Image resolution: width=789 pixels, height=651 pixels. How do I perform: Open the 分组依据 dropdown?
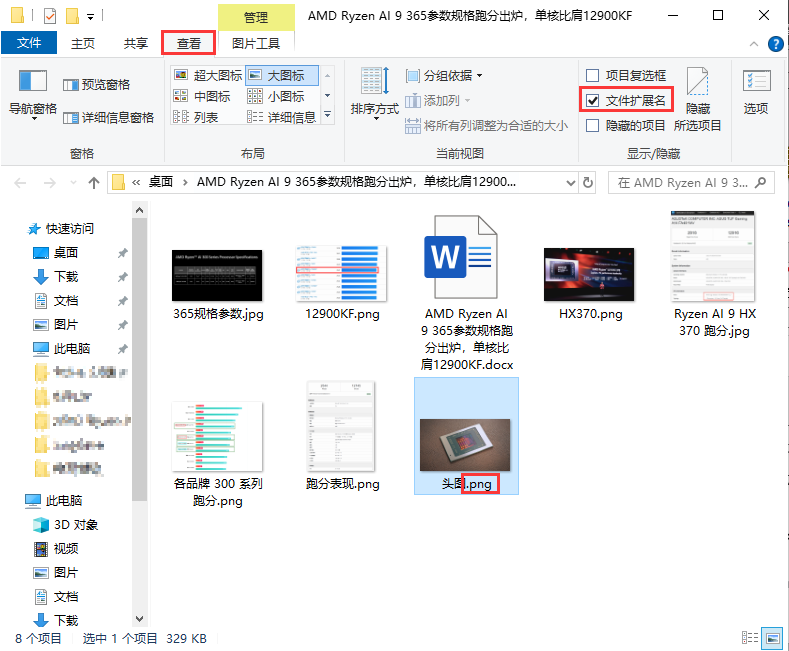coord(444,75)
